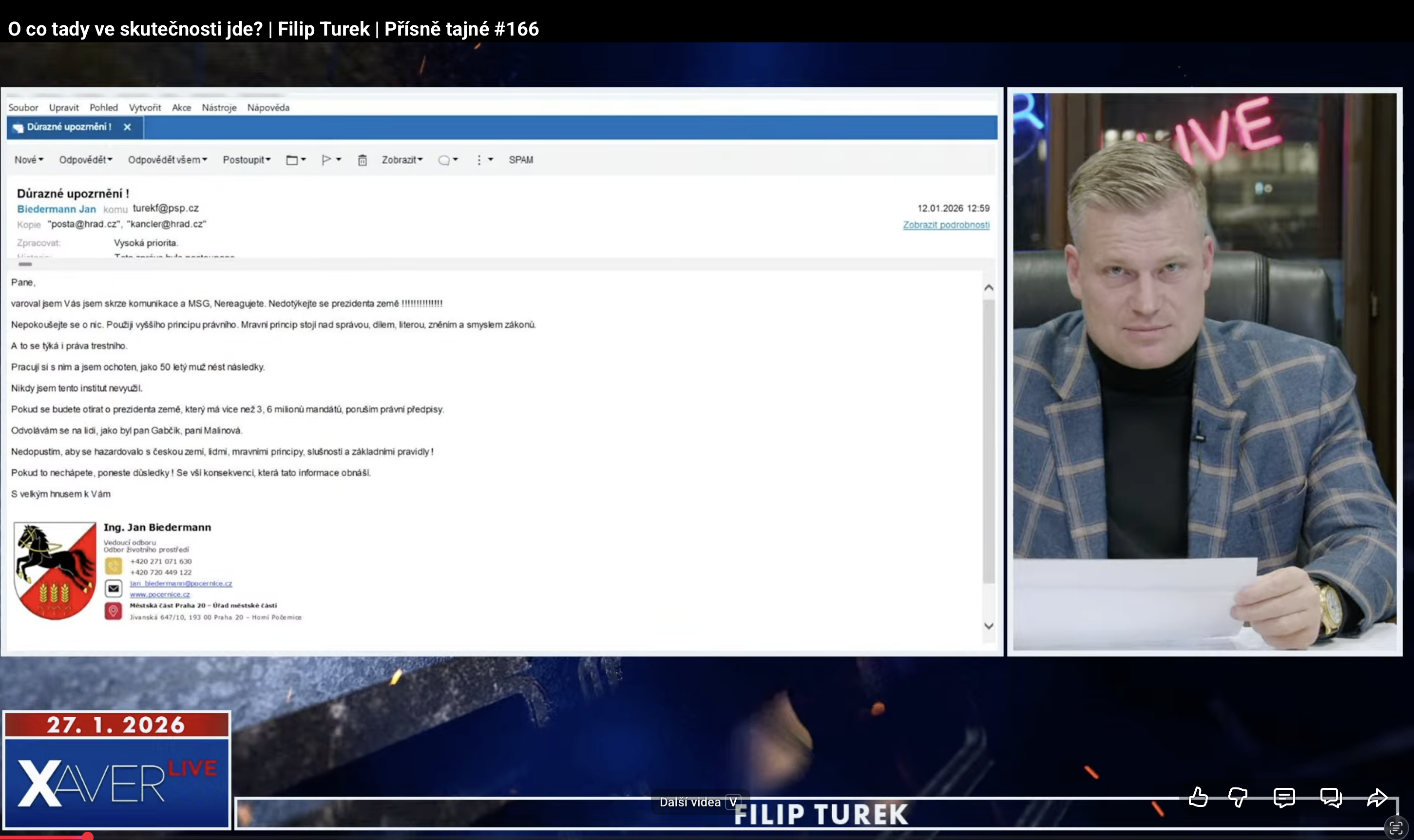Open the comments icon
Image resolution: width=1414 pixels, height=840 pixels.
1284,797
